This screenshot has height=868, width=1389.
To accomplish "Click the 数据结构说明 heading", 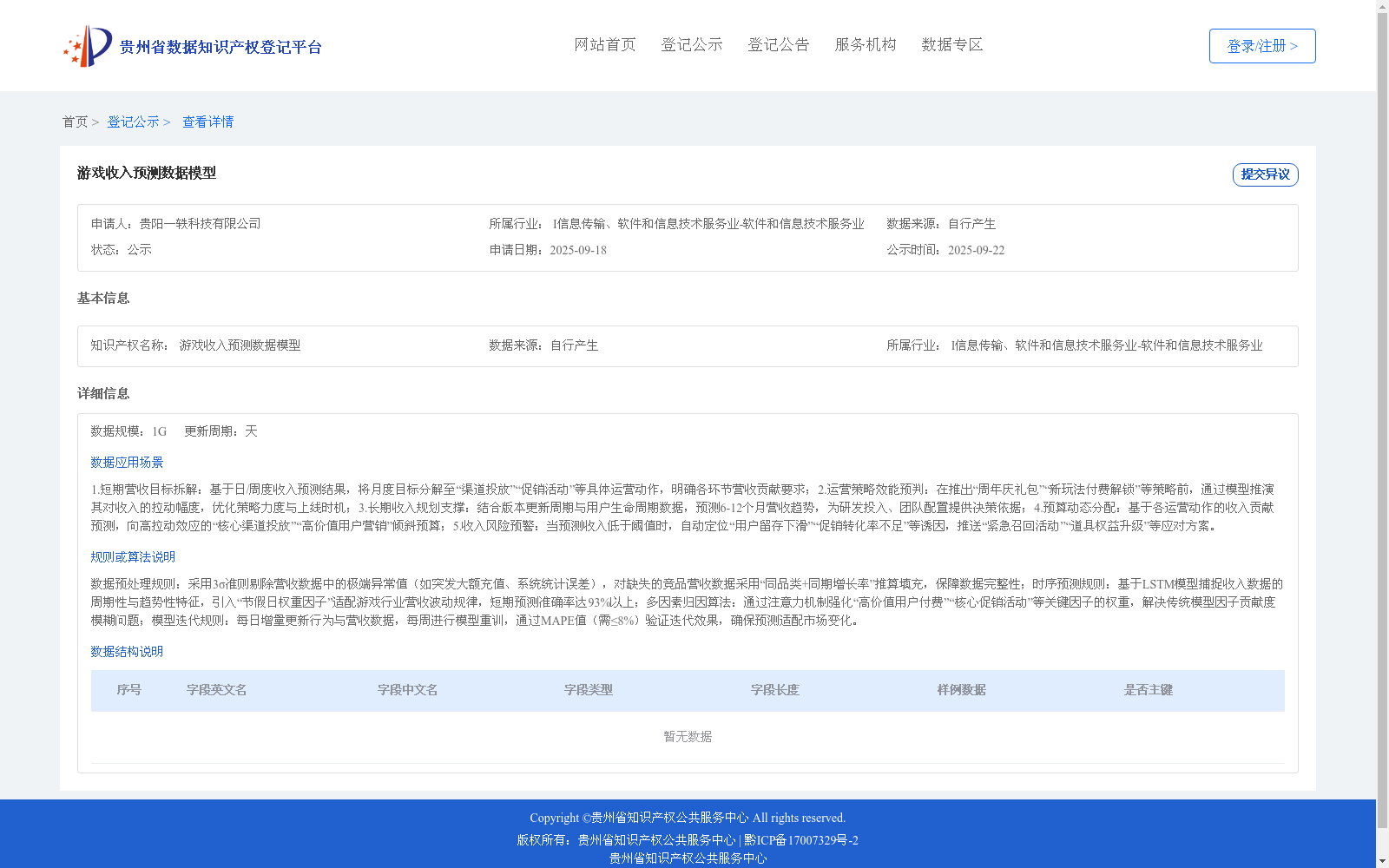I will (127, 652).
